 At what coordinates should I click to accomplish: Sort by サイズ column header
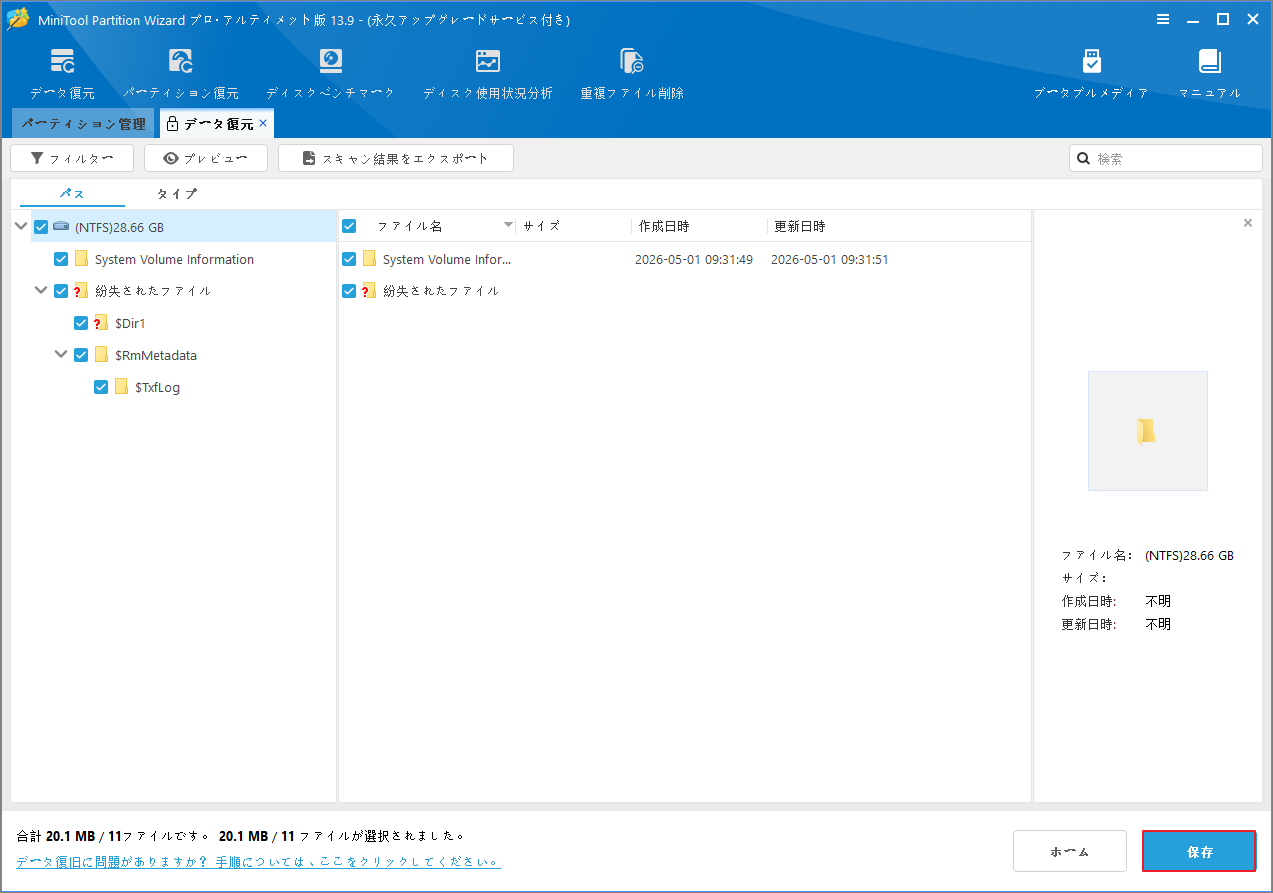tap(542, 226)
